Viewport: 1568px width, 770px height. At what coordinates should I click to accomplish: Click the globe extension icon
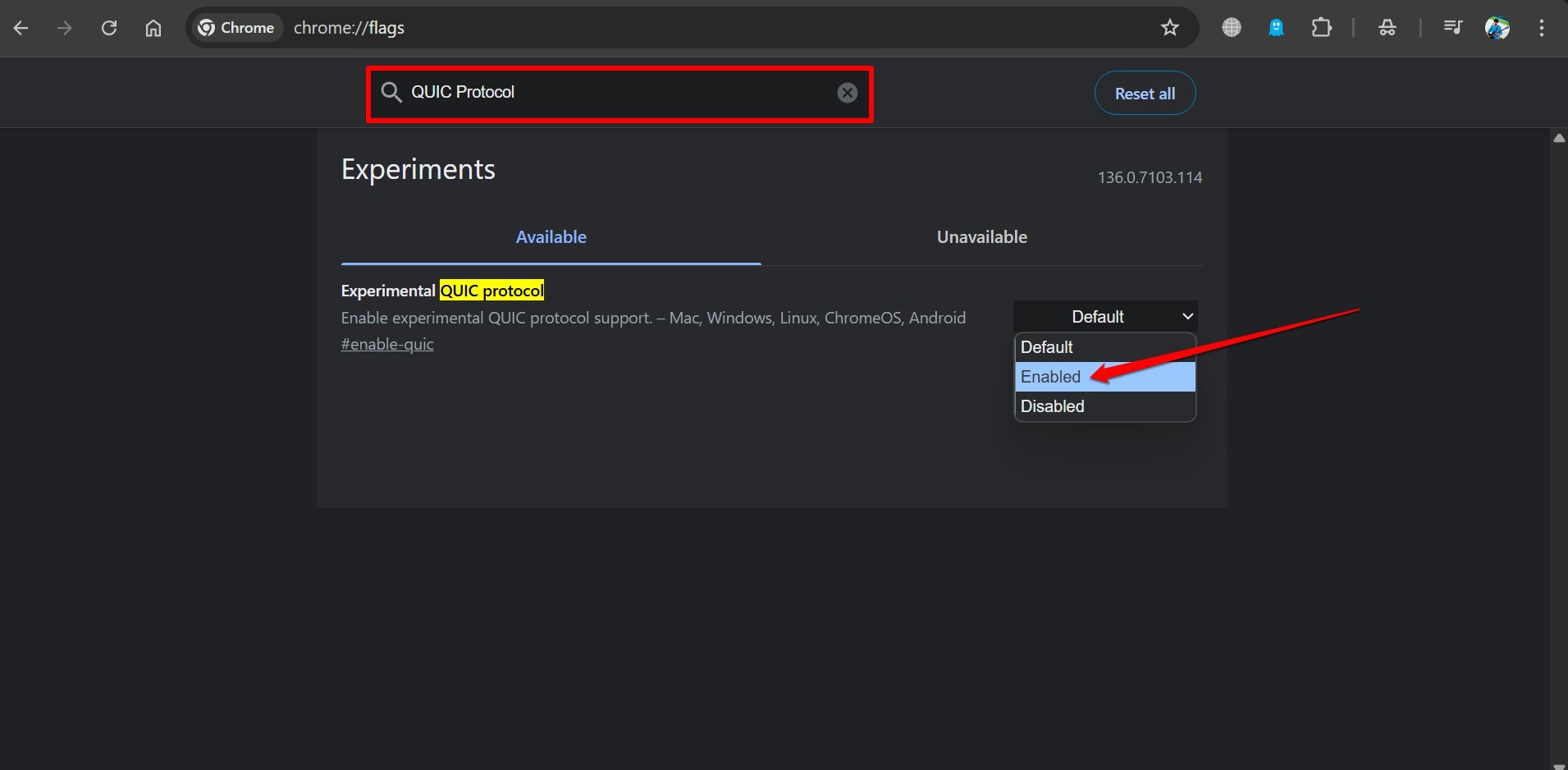1231,28
